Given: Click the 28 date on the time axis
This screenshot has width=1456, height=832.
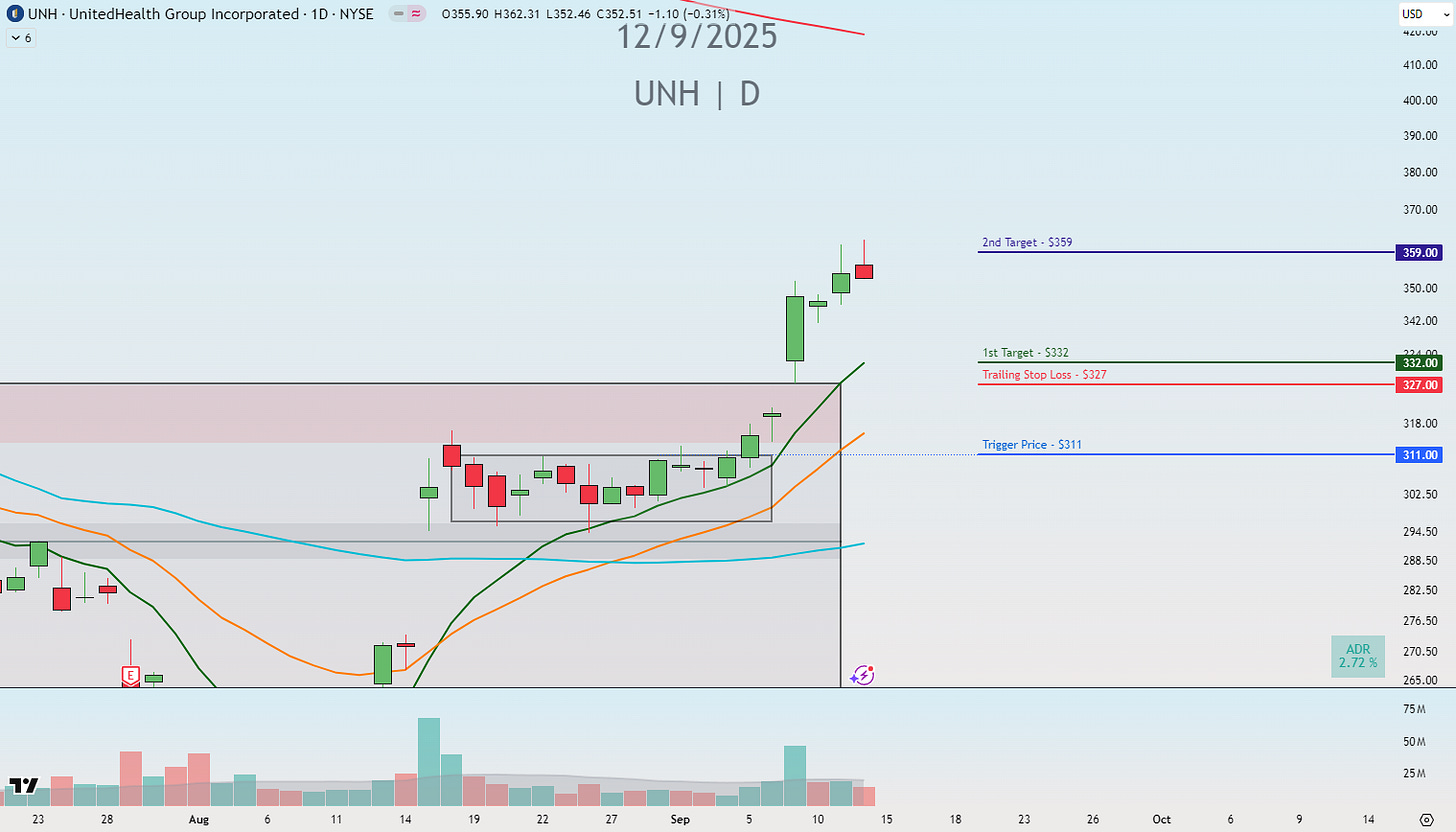Looking at the screenshot, I should [107, 818].
